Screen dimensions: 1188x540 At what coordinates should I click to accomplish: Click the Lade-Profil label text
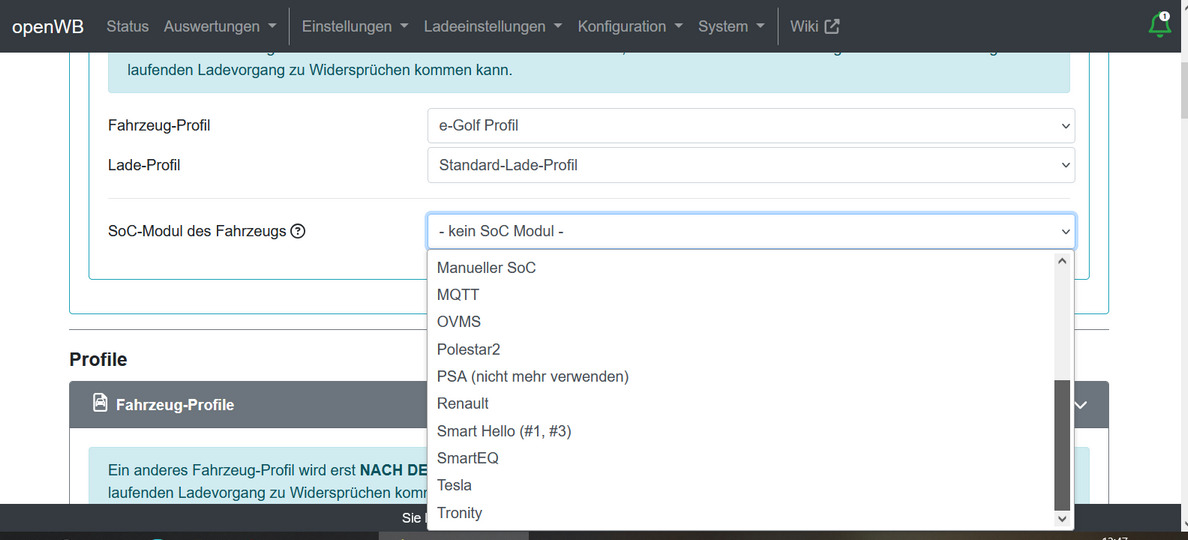[145, 164]
